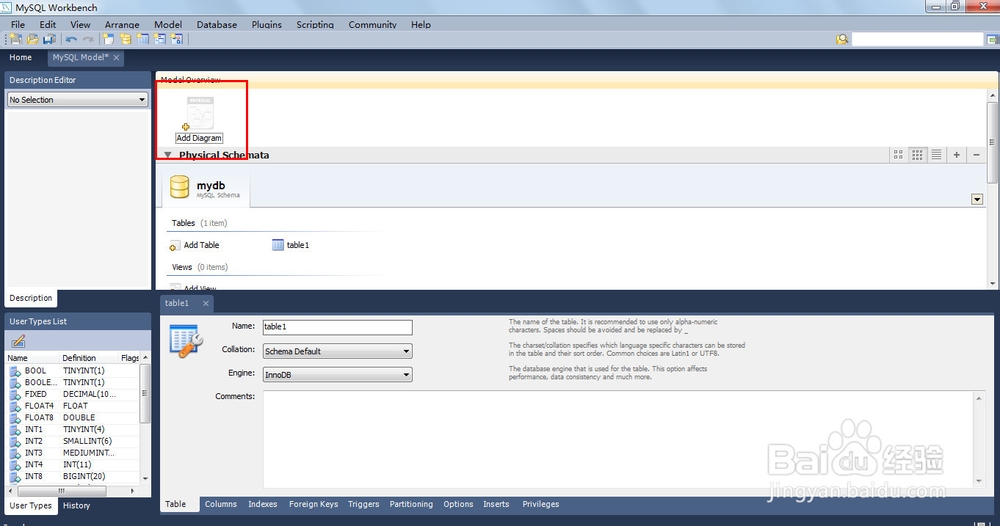The height and width of the screenshot is (526, 1000).
Task: Open a model file with folder icon
Action: tap(33, 39)
